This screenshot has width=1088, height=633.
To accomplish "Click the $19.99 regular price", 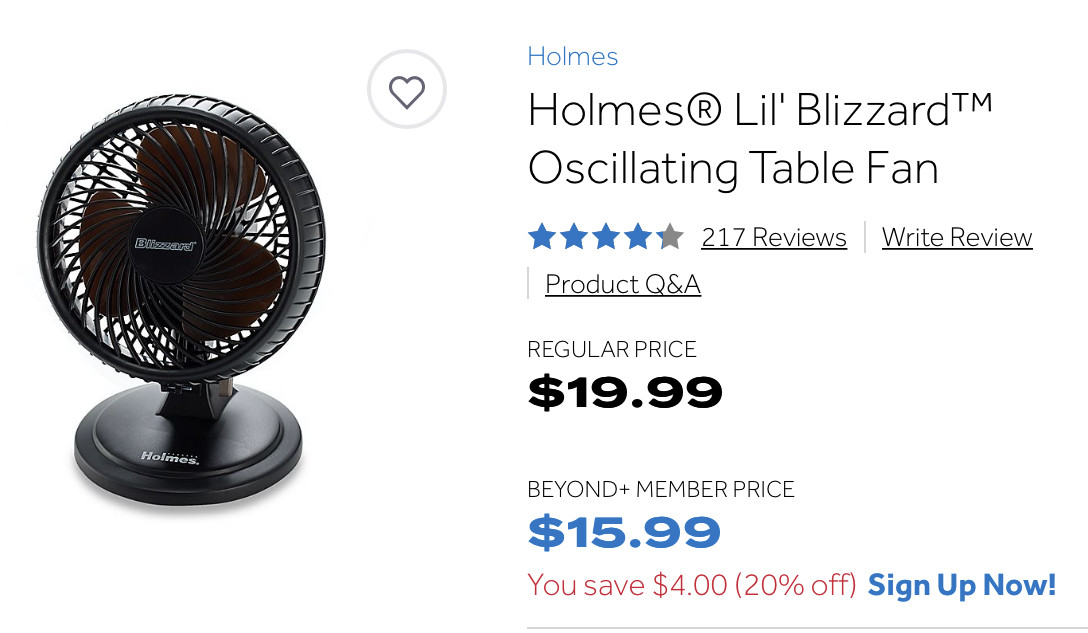I will pos(625,393).
